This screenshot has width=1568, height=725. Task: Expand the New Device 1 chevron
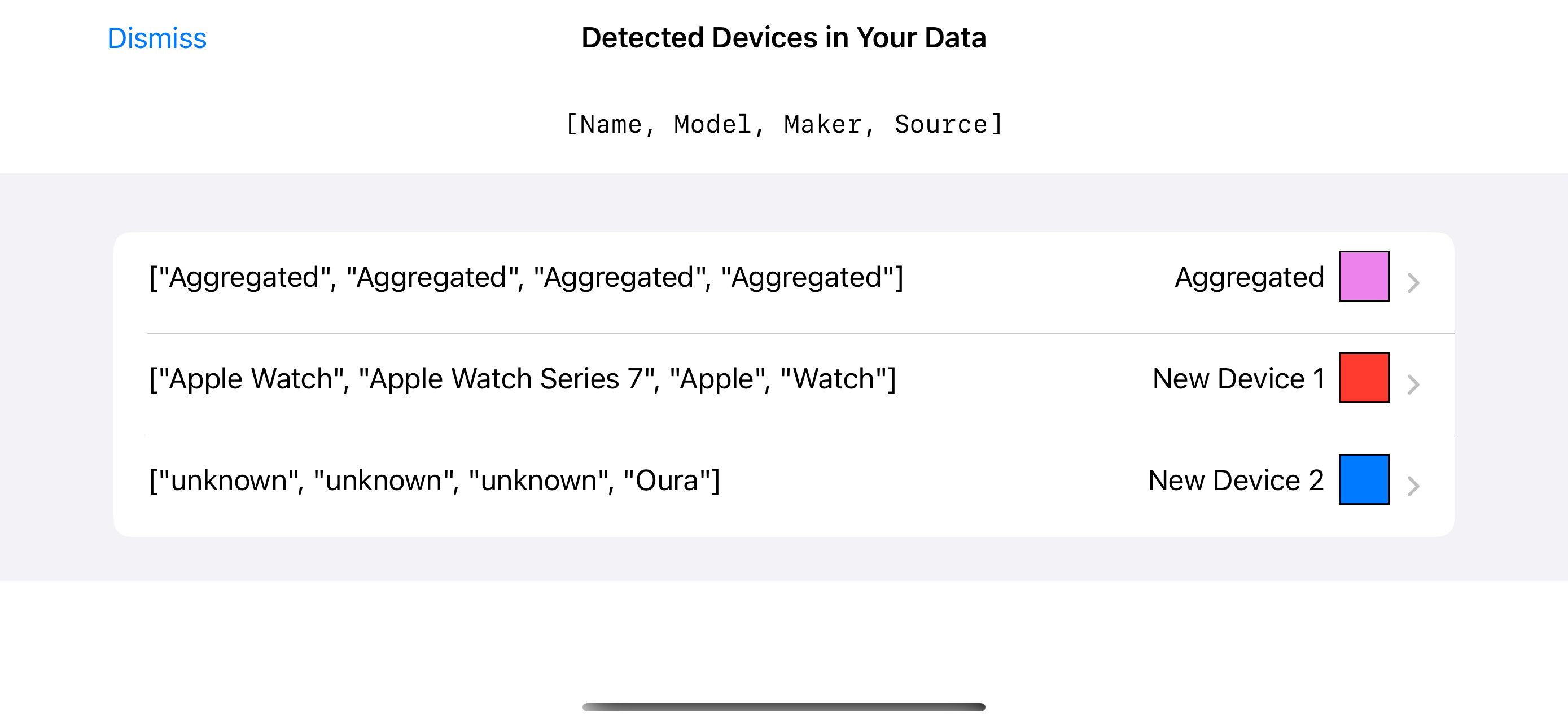(1413, 385)
